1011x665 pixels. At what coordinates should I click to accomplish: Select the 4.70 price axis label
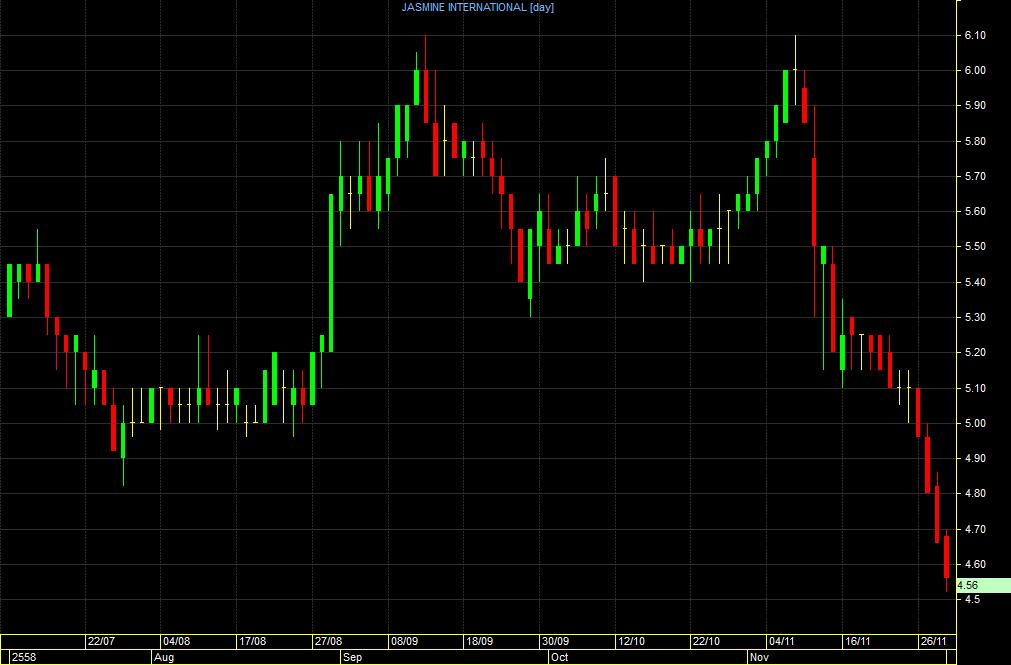pyautogui.click(x=975, y=530)
